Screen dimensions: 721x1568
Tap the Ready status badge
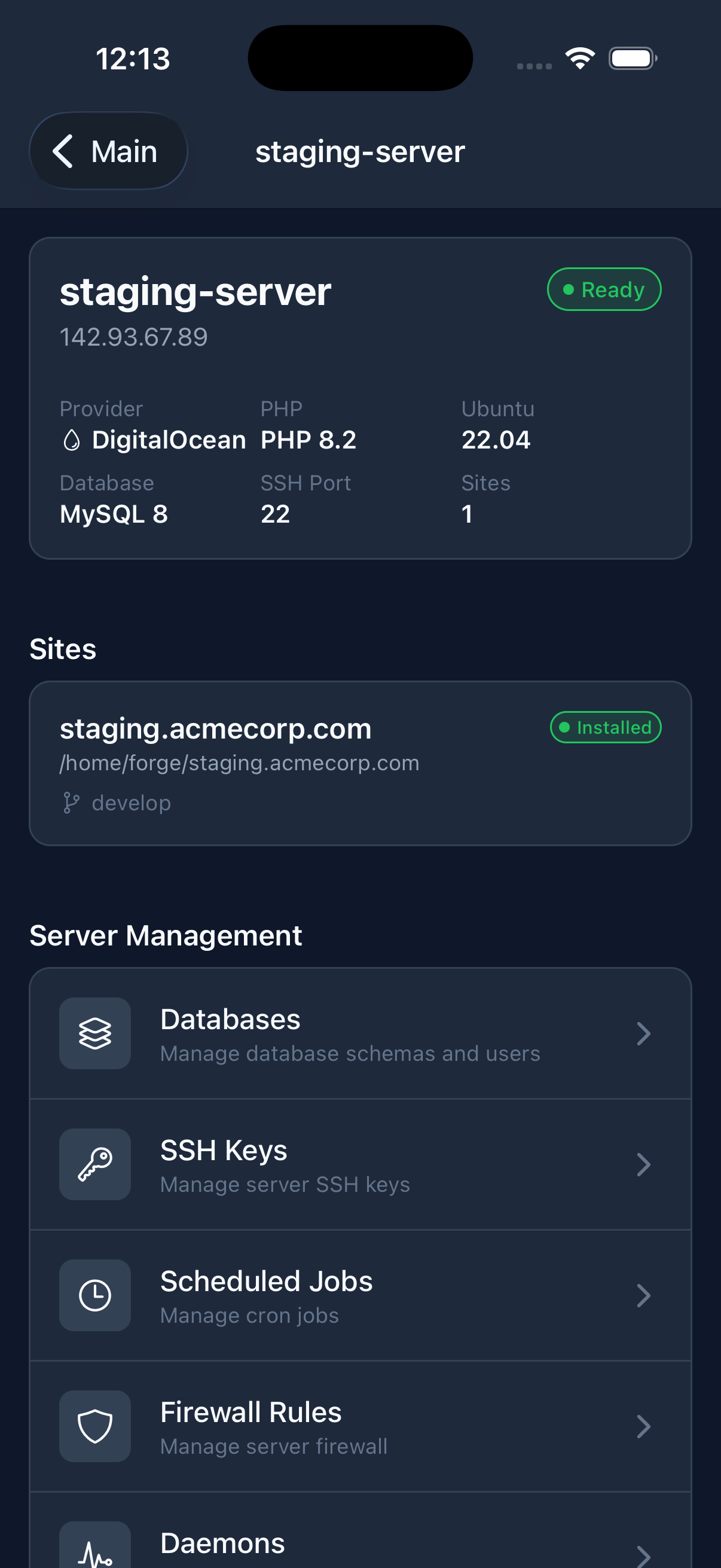(604, 289)
